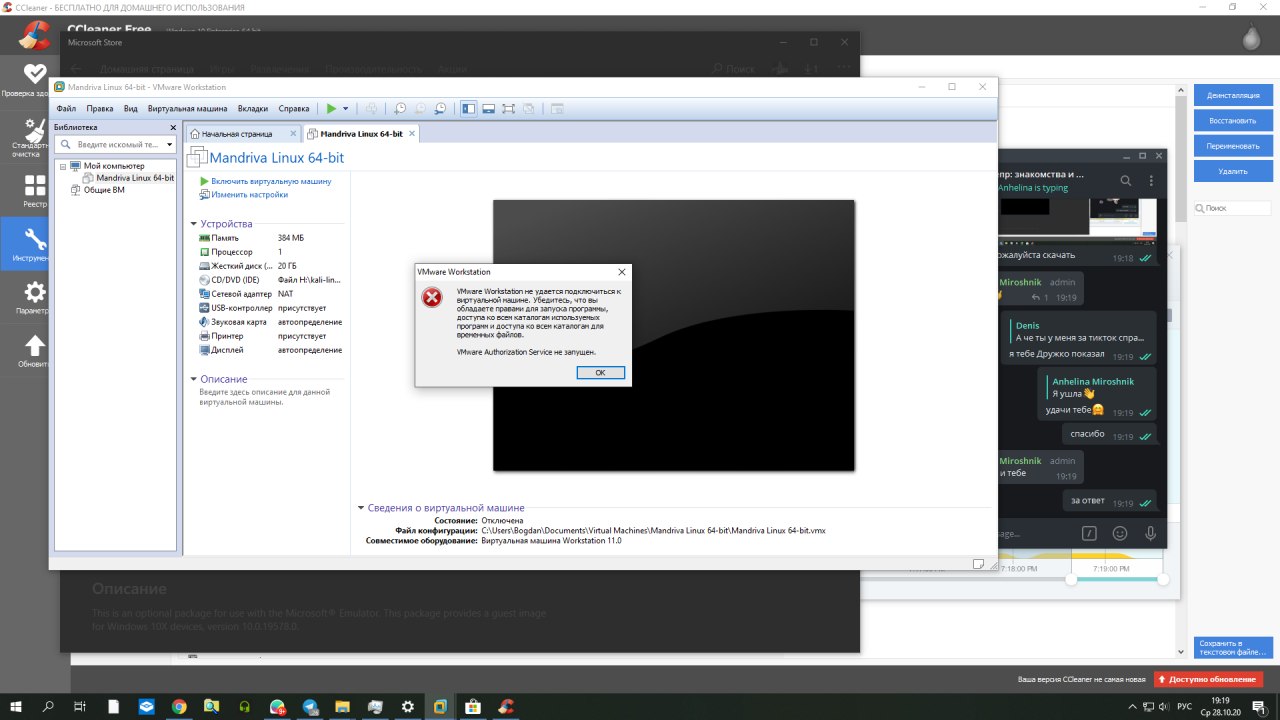The image size is (1280, 720).
Task: Click the Дисплей device row
Action: [x=270, y=350]
